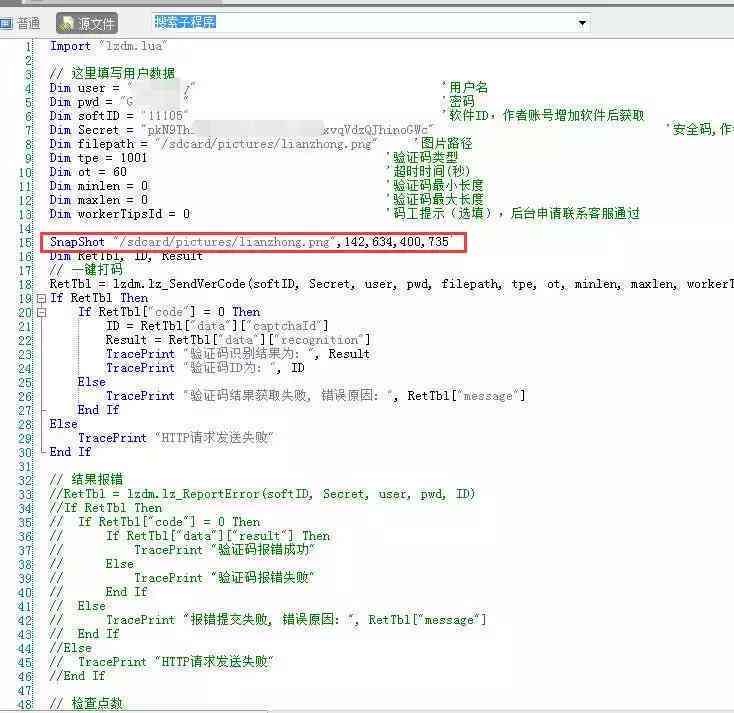Click the Dim user line
This screenshot has width=734, height=713.
pyautogui.click(x=122, y=88)
